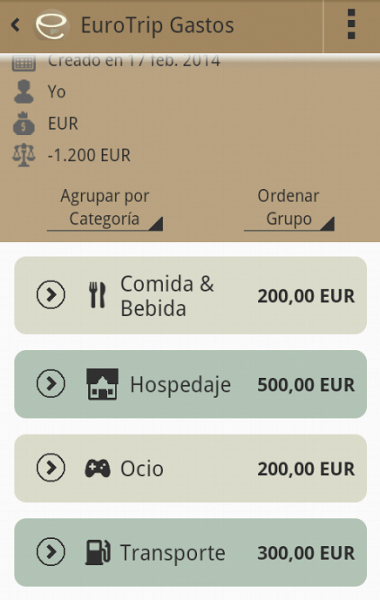Click the balance scales icon
Screen dimensions: 380x600
pyautogui.click(x=24, y=155)
